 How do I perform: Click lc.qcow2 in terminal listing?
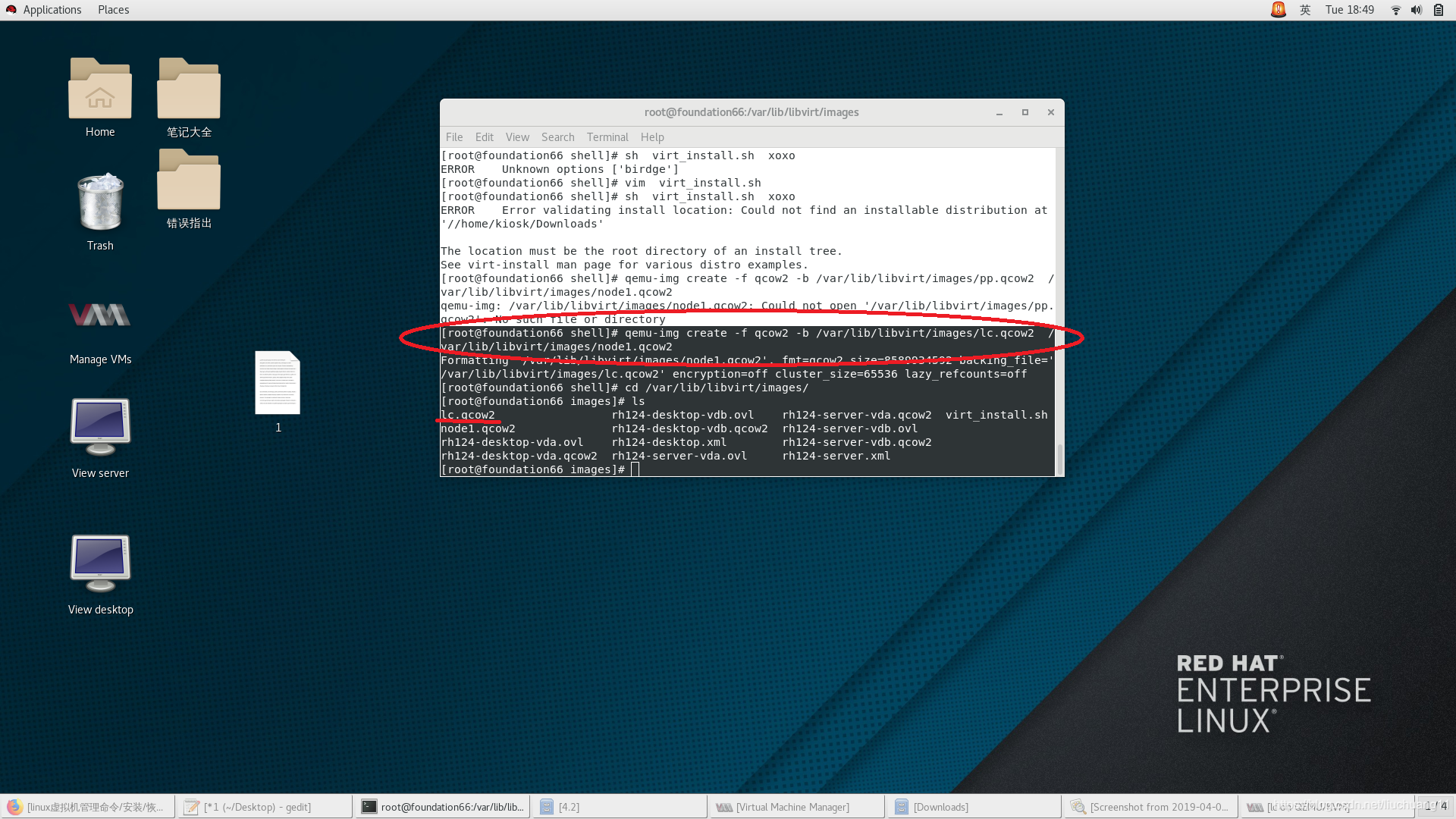click(468, 415)
